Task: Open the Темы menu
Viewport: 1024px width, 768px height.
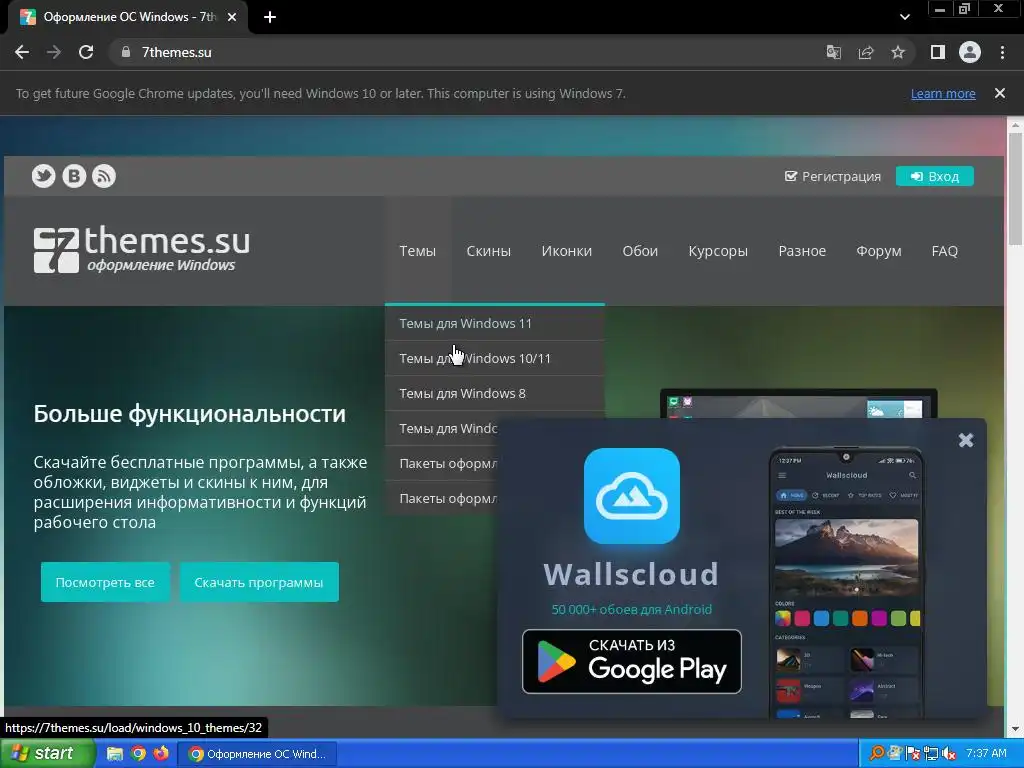Action: [x=417, y=251]
